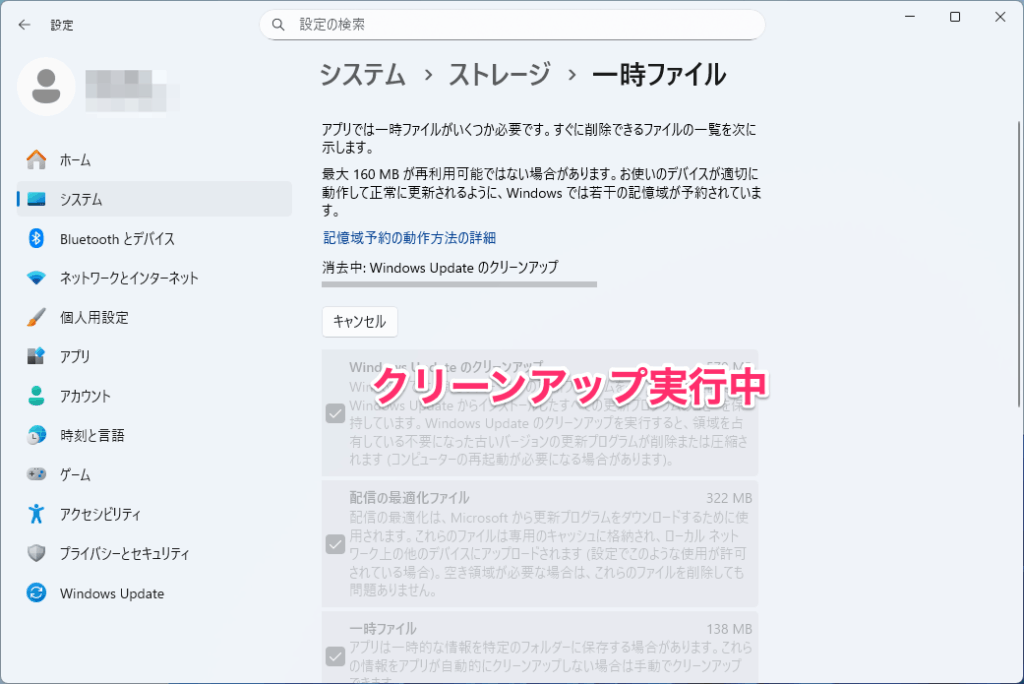The image size is (1024, 684).
Task: Click the privacy shield icon
Action: [x=37, y=553]
